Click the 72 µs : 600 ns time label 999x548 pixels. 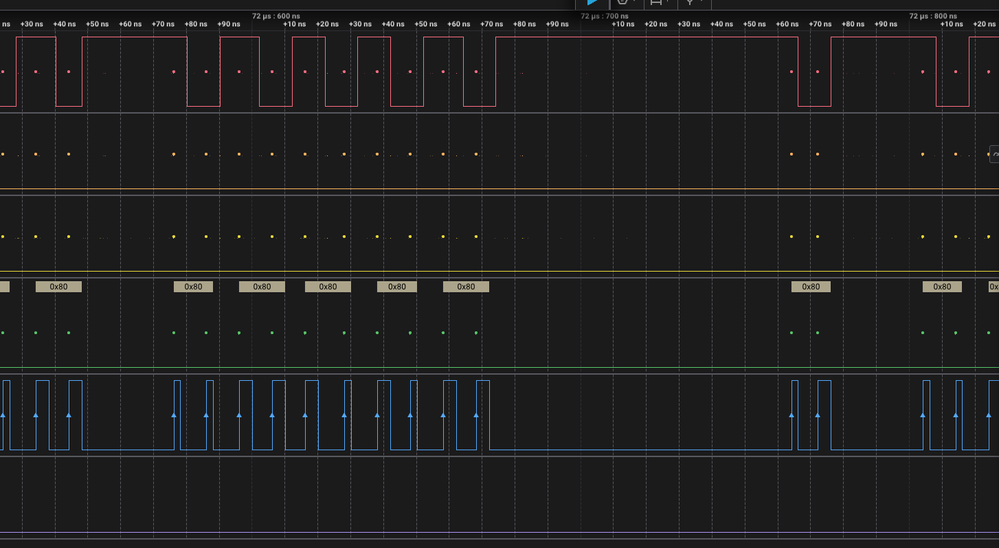[x=276, y=16]
